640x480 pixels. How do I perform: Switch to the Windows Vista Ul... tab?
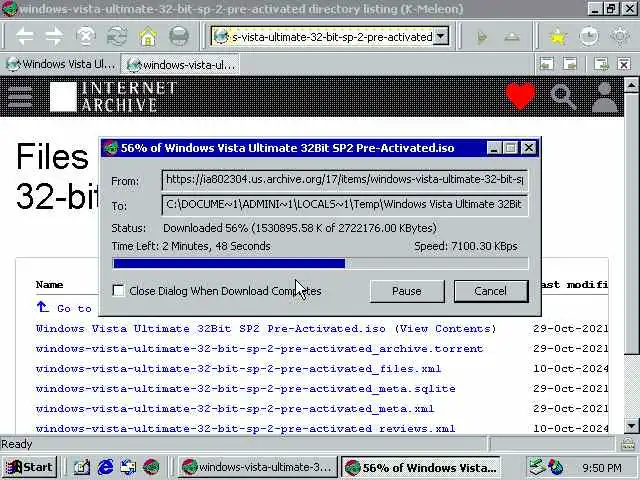61,64
